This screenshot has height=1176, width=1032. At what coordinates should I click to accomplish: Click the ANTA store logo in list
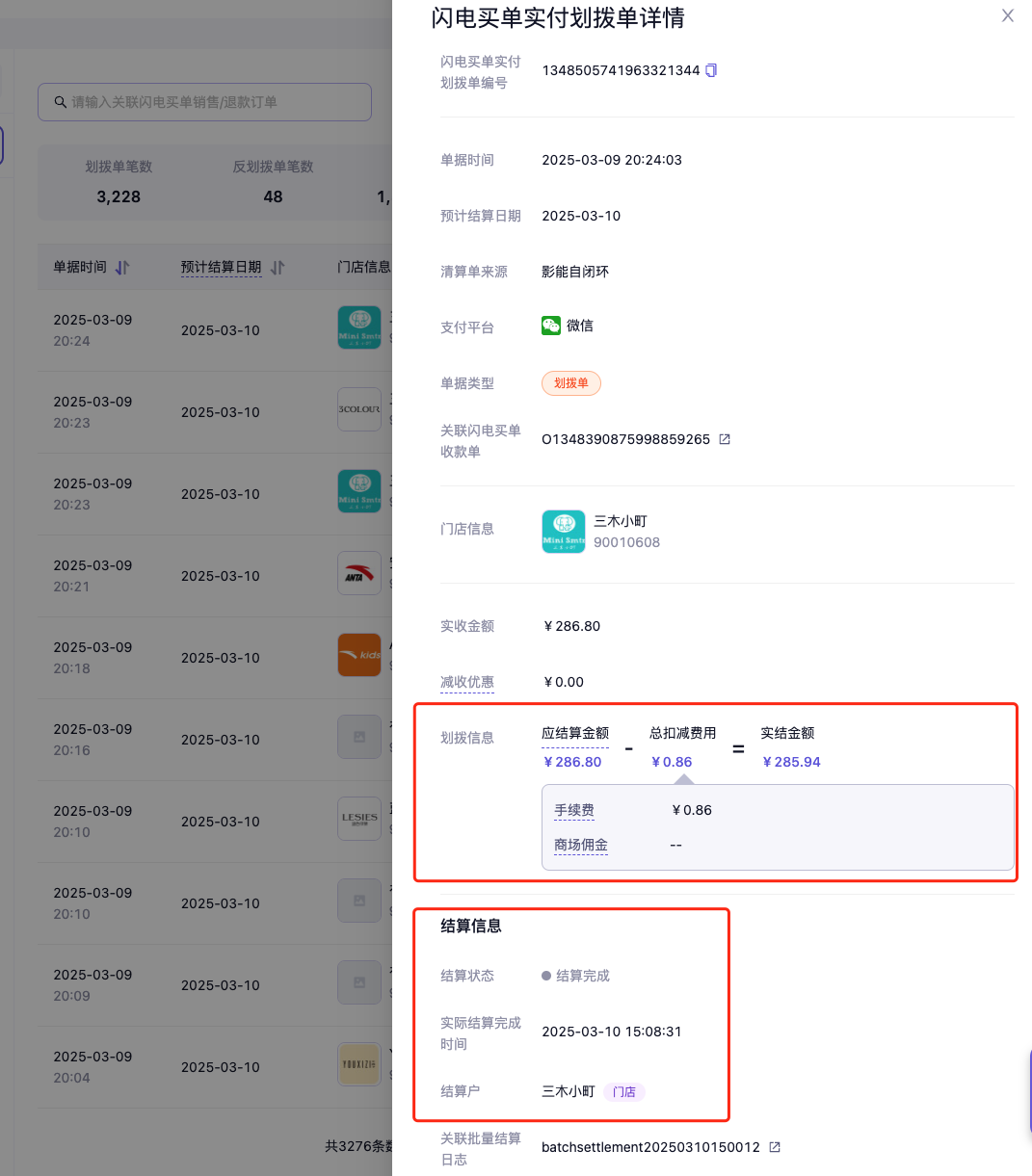point(359,574)
